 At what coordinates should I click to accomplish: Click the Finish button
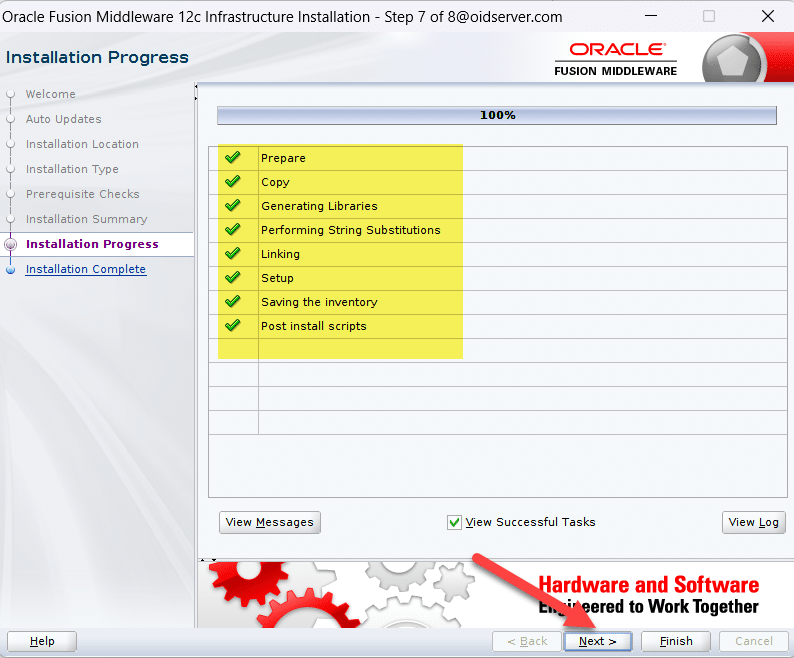tap(676, 641)
